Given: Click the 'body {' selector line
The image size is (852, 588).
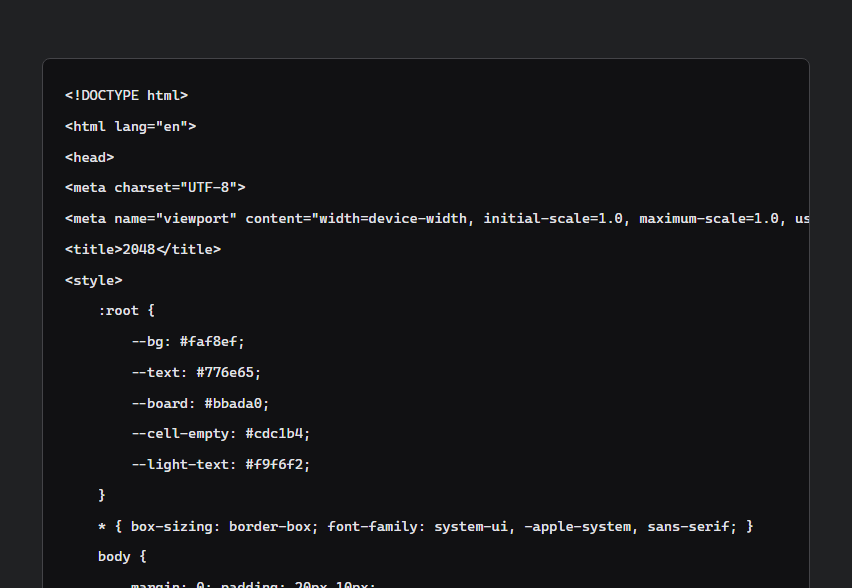Looking at the screenshot, I should (x=122, y=557).
